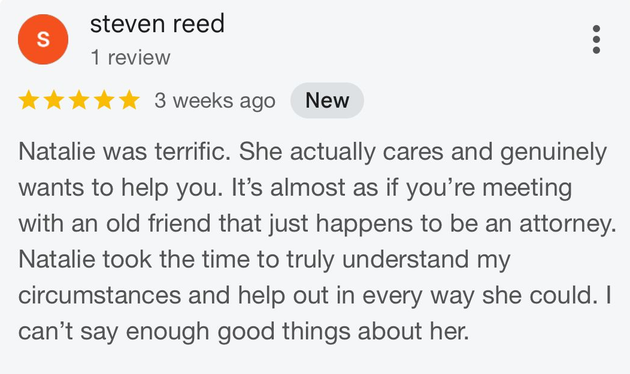Click the fifth gold rating star
630x374 pixels.
tap(129, 100)
